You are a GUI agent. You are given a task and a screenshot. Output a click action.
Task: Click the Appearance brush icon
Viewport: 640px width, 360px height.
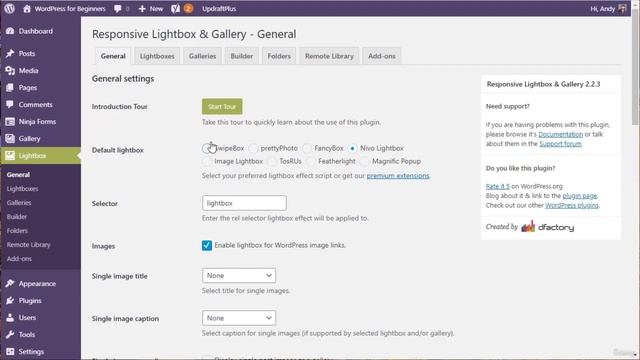coord(10,283)
